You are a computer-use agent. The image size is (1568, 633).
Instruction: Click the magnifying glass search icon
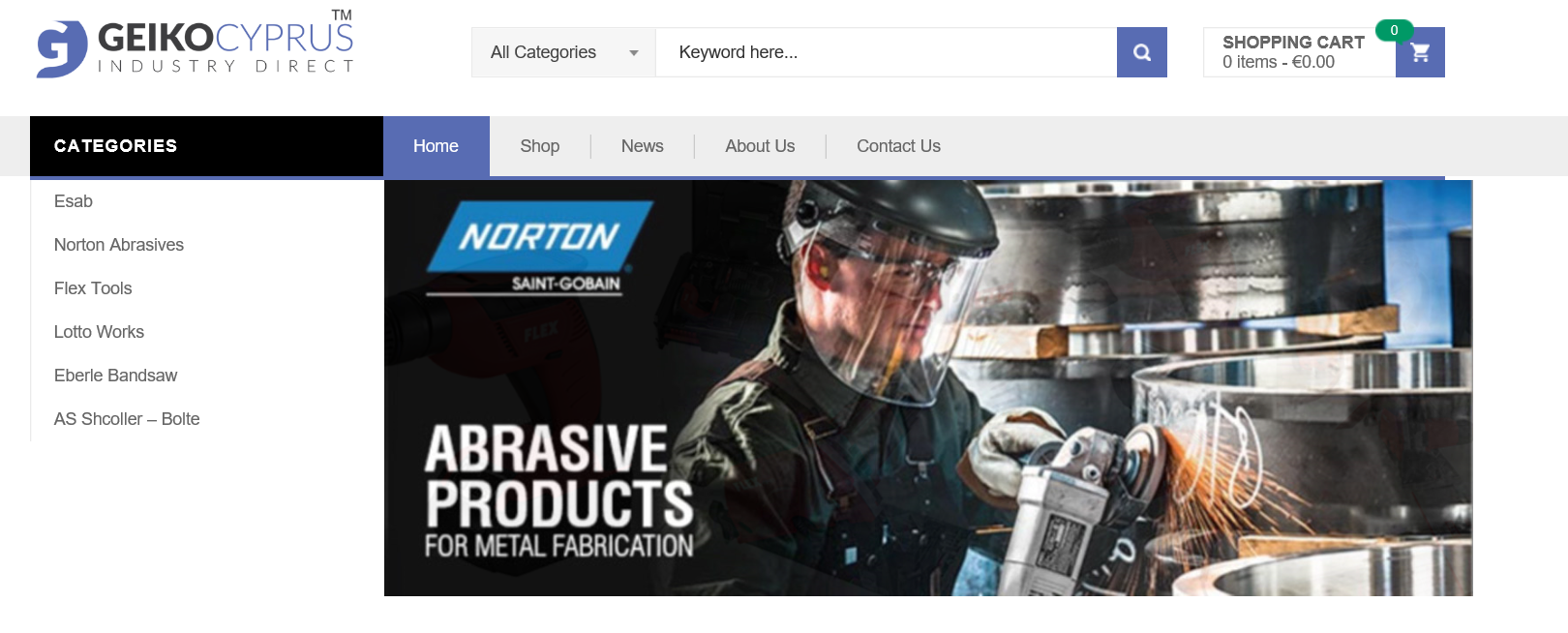[1141, 52]
